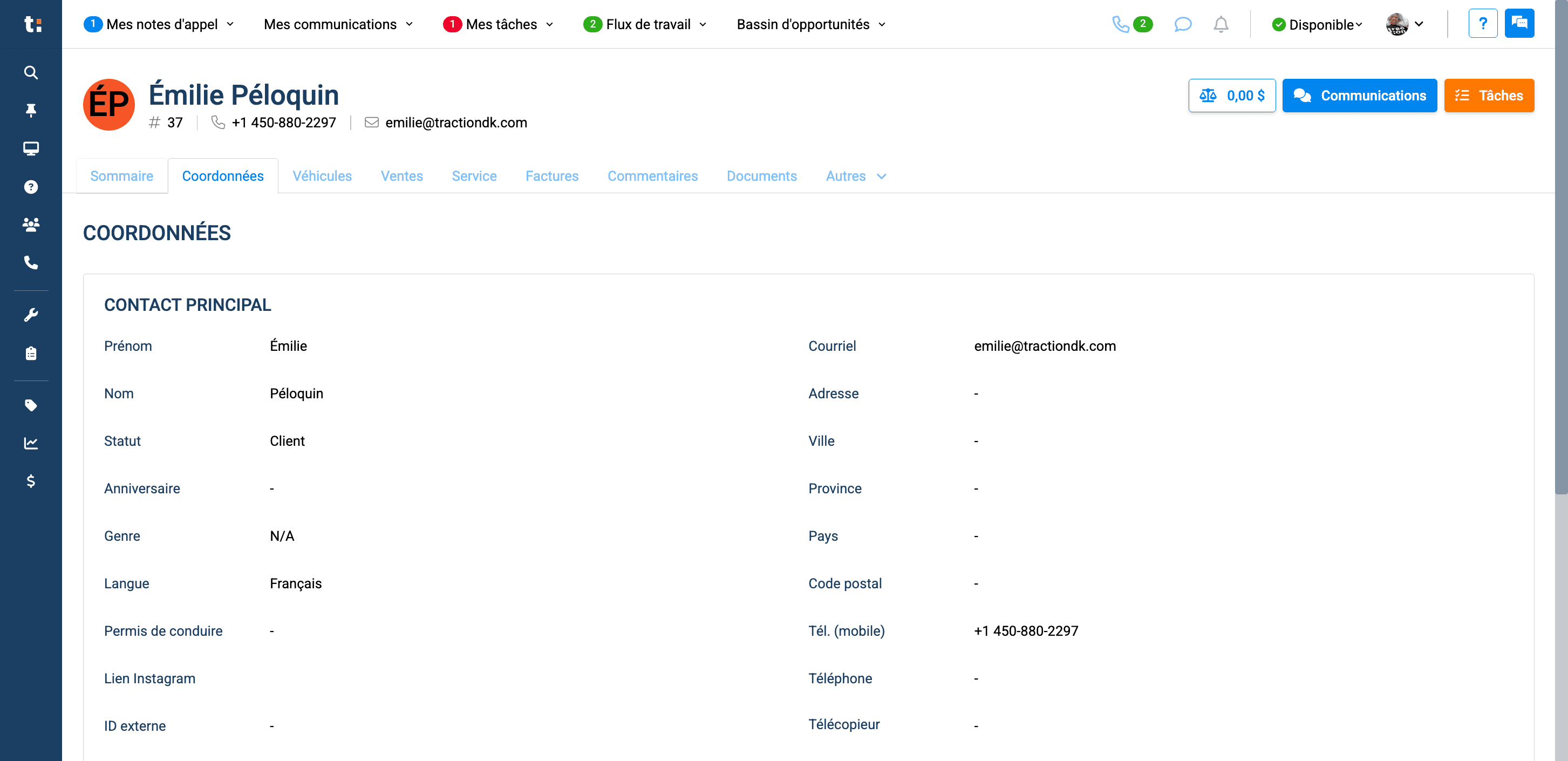Open the price tag sidebar icon

[x=31, y=405]
